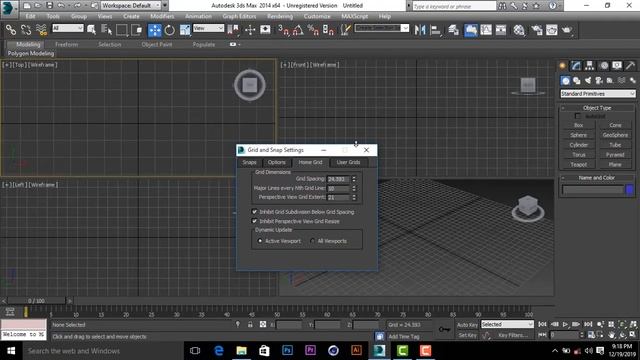Image resolution: width=640 pixels, height=360 pixels.
Task: Switch to the Snaps tab
Action: click(x=249, y=162)
